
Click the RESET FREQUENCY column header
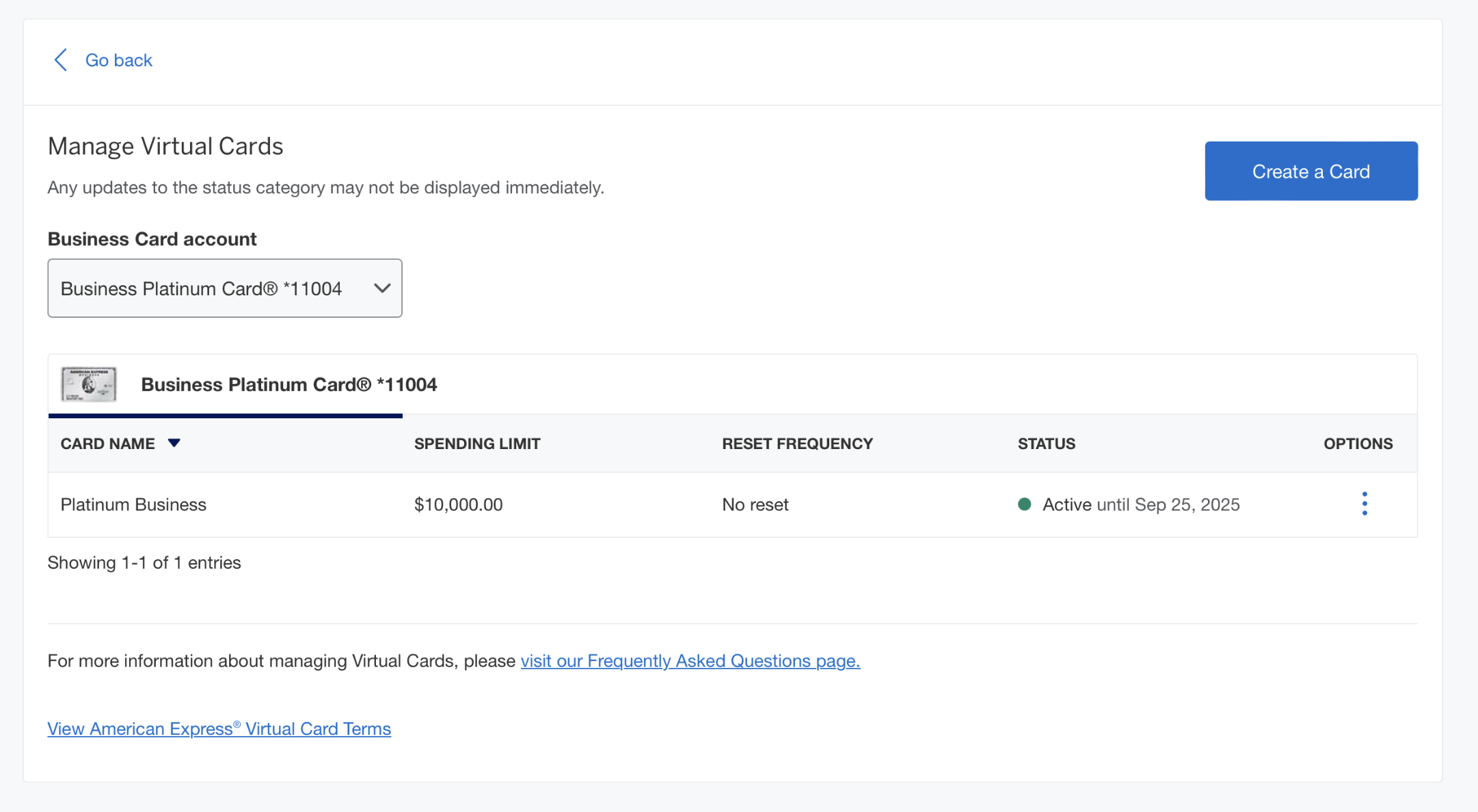point(797,444)
